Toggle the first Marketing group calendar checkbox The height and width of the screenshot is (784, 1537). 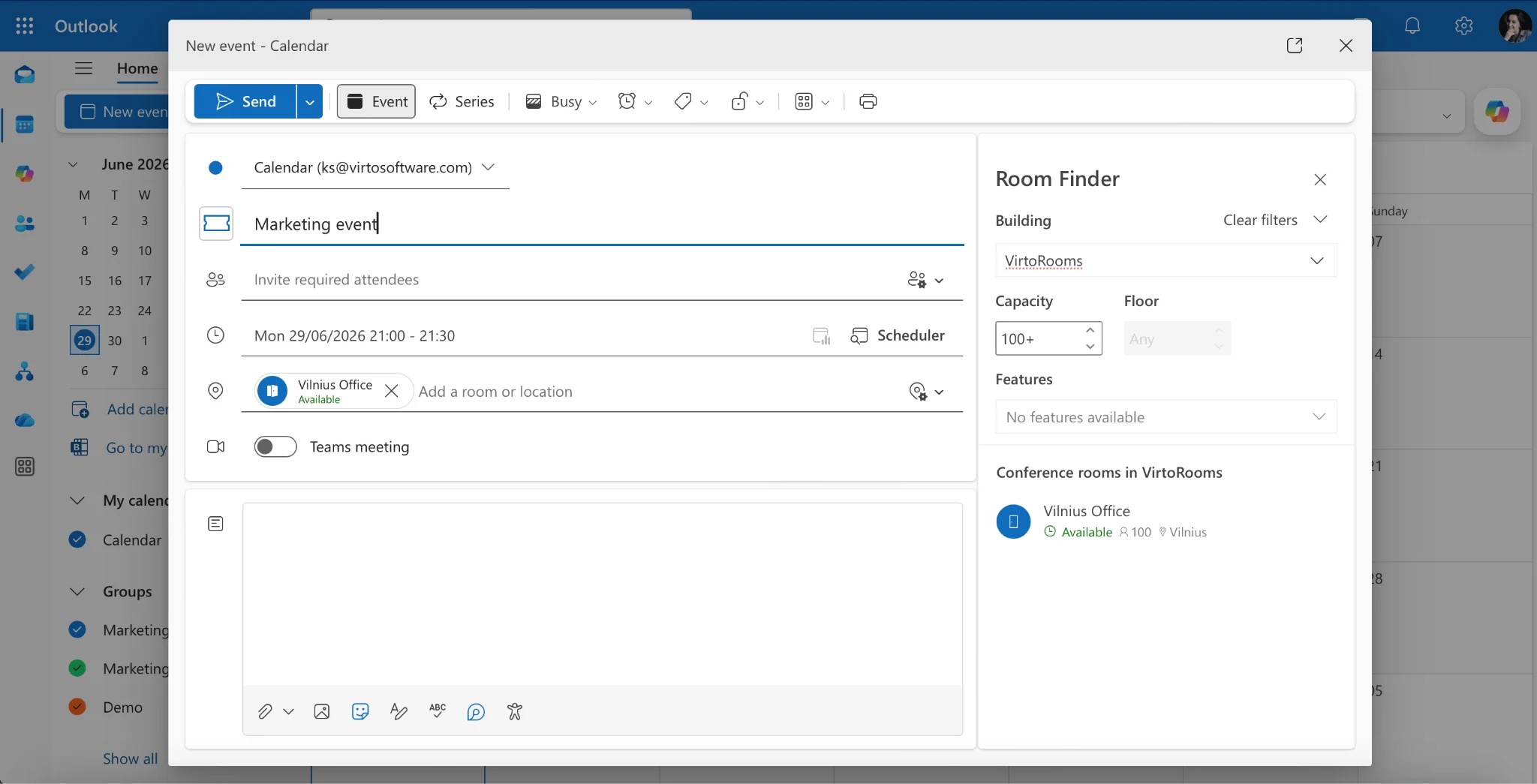77,629
